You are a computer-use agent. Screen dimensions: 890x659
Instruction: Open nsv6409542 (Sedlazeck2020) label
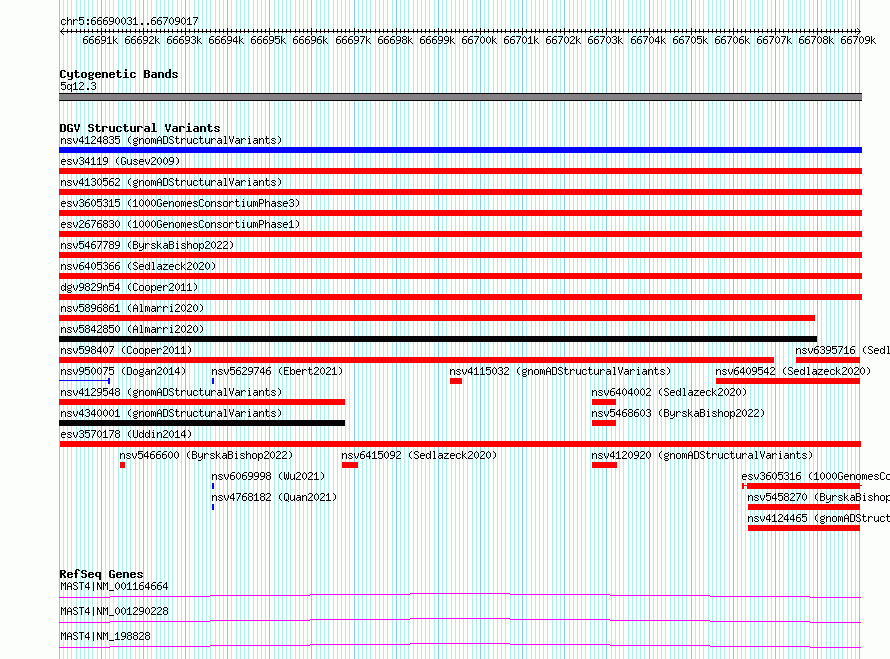pos(793,371)
